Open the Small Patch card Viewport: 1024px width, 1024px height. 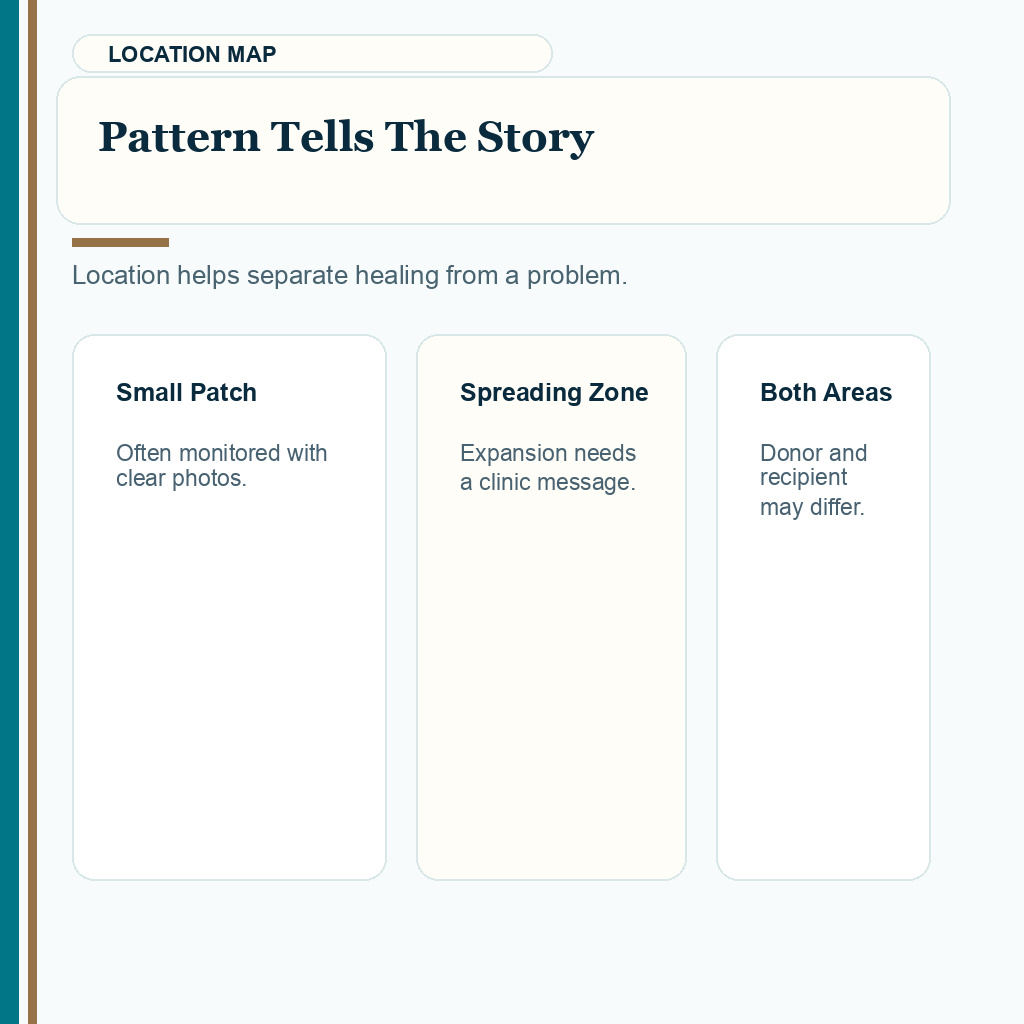pos(229,607)
